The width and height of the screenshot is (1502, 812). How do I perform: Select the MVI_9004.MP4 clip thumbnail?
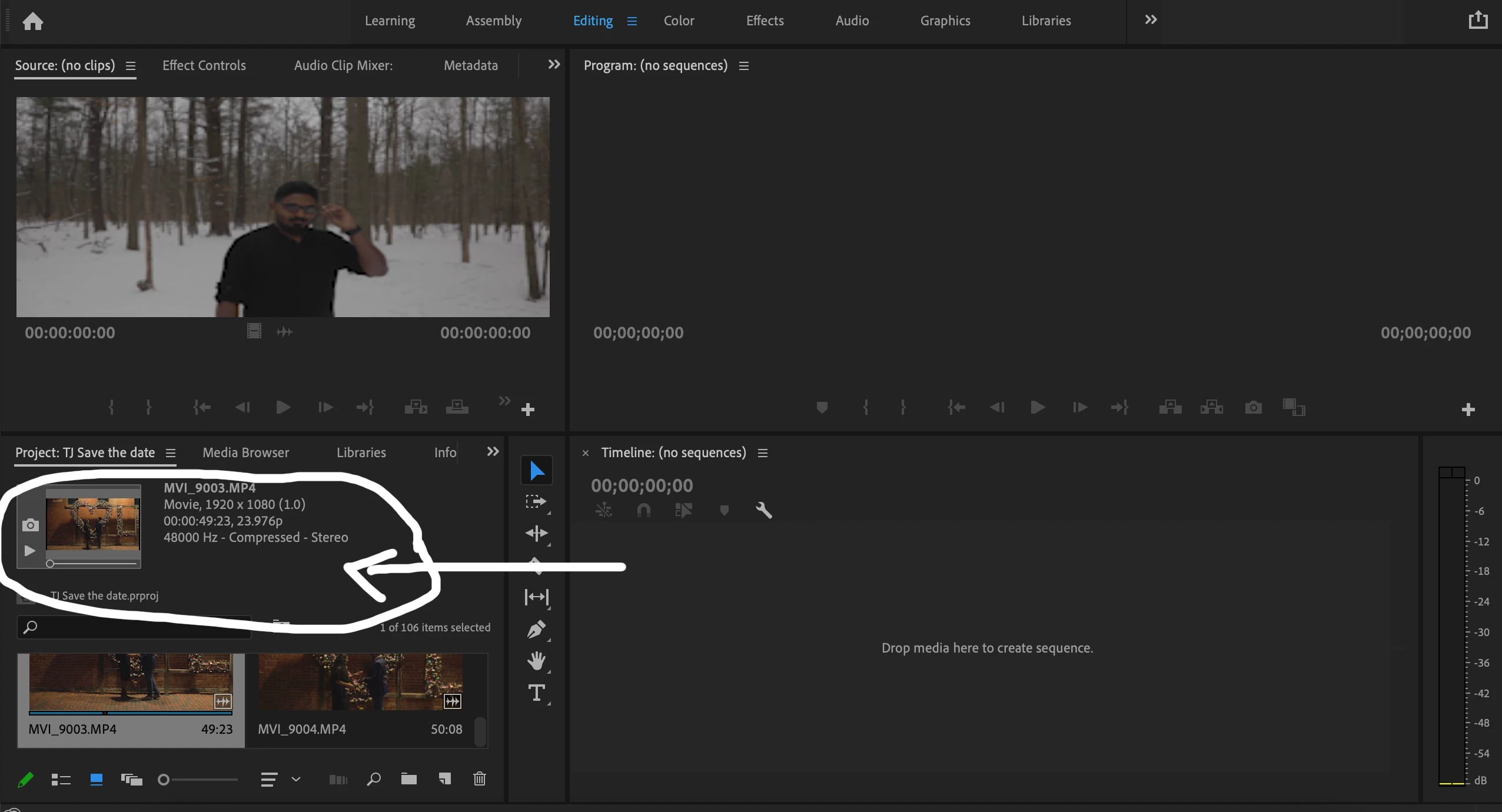coord(360,683)
